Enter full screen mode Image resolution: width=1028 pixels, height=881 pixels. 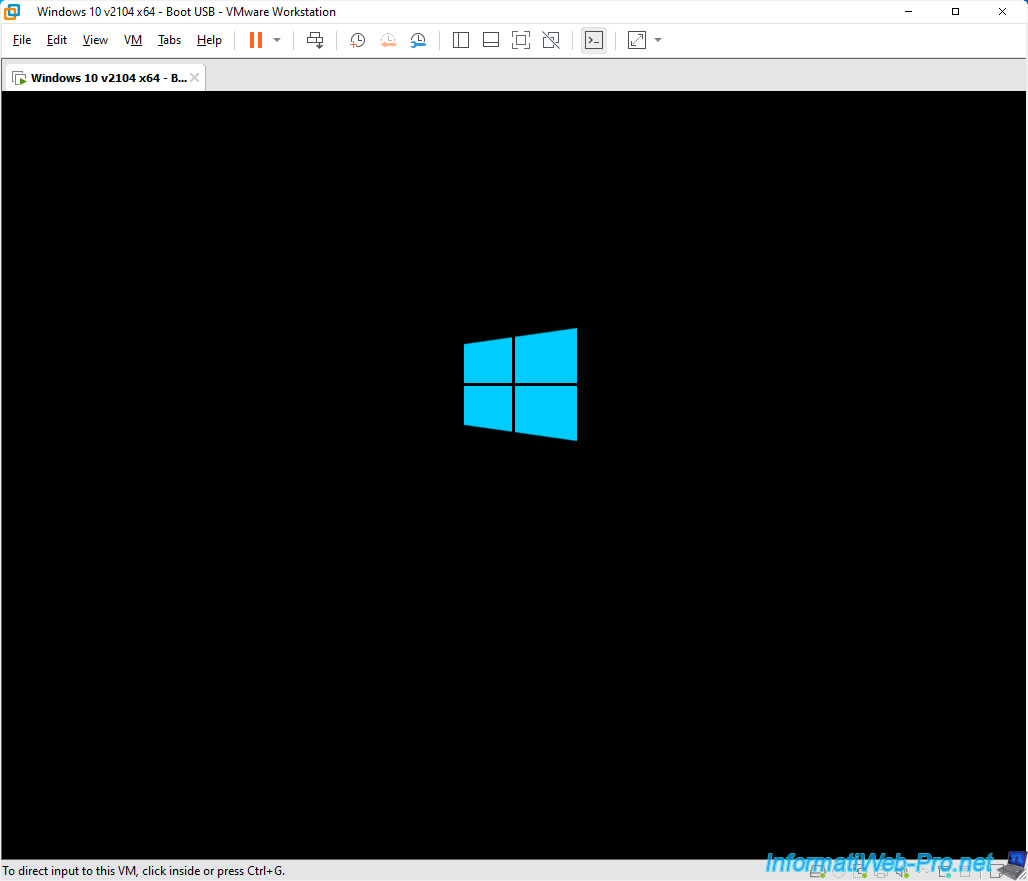click(x=520, y=40)
